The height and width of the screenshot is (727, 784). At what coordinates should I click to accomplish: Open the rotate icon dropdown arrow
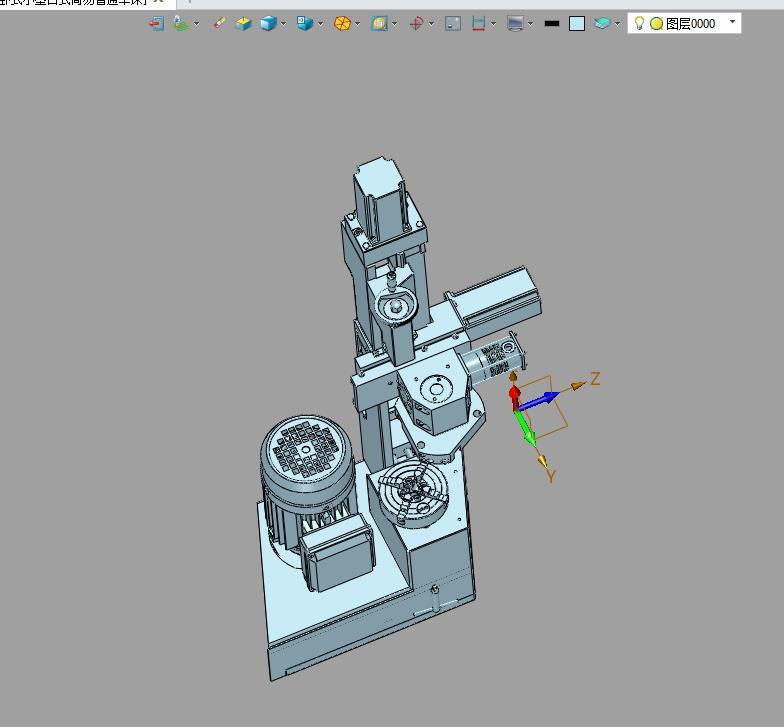point(432,24)
